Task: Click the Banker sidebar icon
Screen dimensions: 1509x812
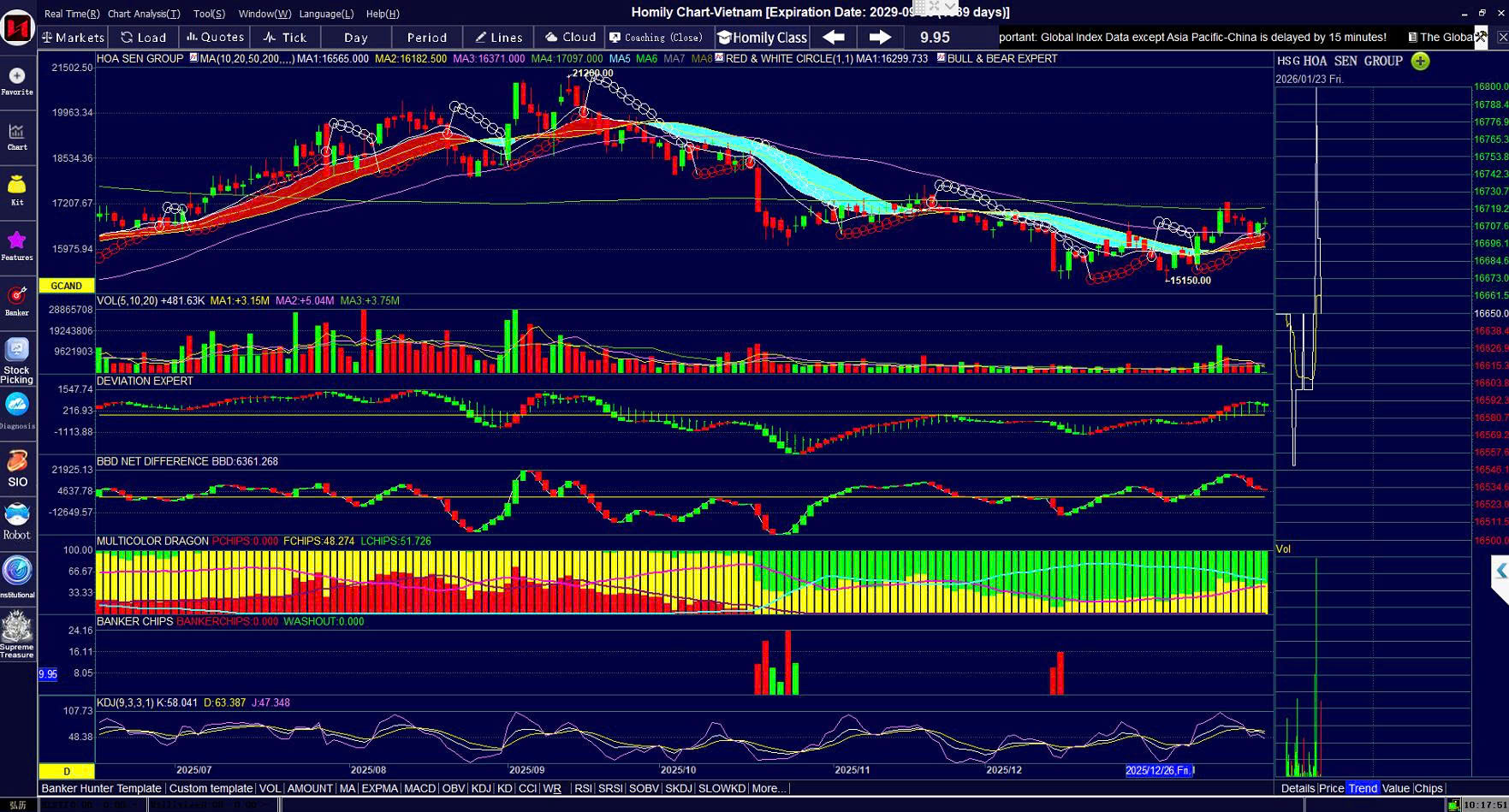Action: pyautogui.click(x=17, y=300)
